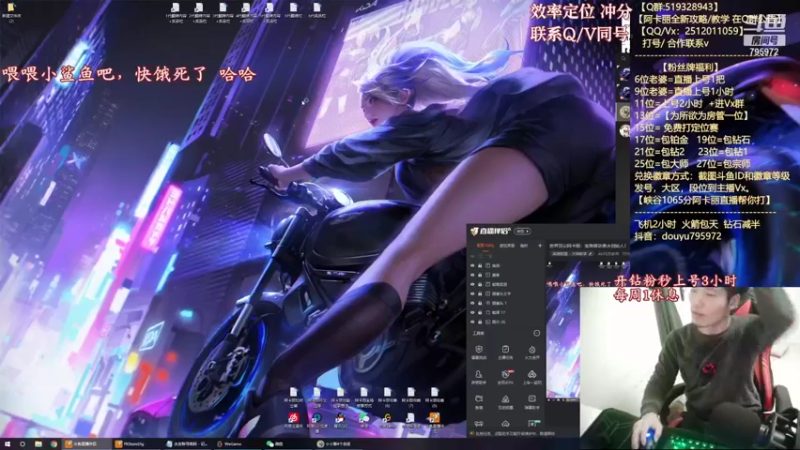This screenshot has height=450, width=800.
Task: Open the toolbox tool with the green badge
Action: 533,423
